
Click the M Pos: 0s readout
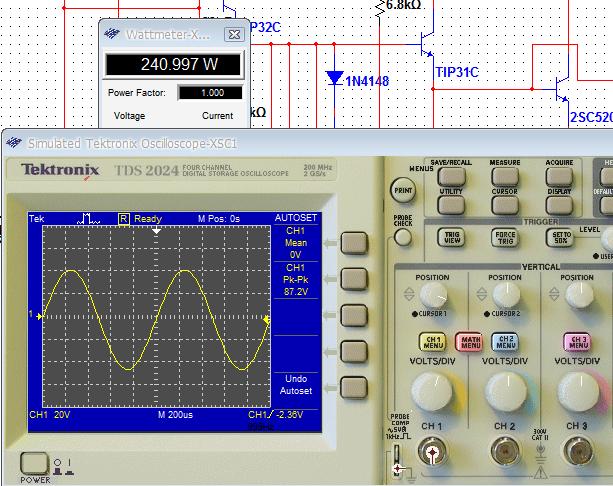(x=219, y=219)
